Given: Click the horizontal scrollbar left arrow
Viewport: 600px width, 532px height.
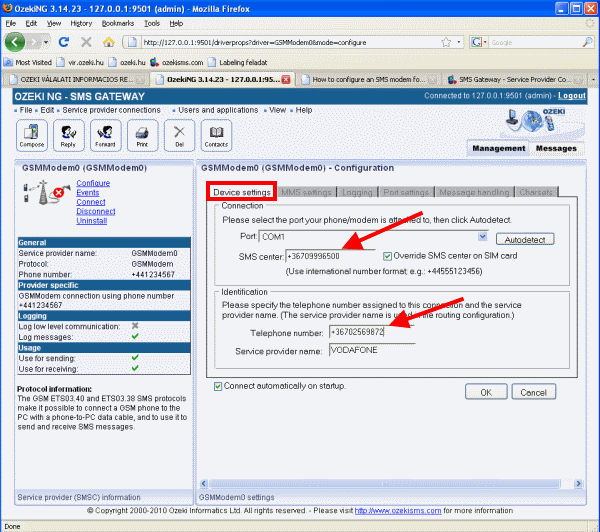Looking at the screenshot, I should [x=204, y=484].
